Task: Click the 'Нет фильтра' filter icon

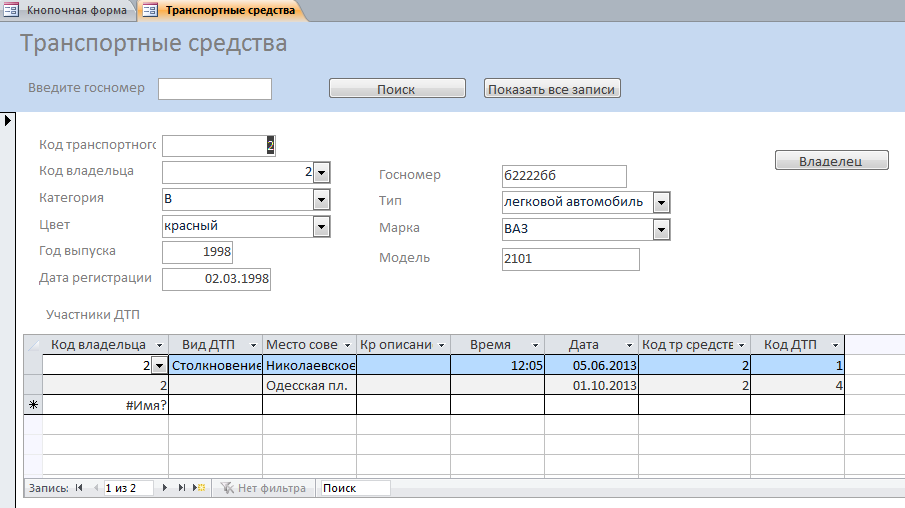Action: (x=227, y=488)
